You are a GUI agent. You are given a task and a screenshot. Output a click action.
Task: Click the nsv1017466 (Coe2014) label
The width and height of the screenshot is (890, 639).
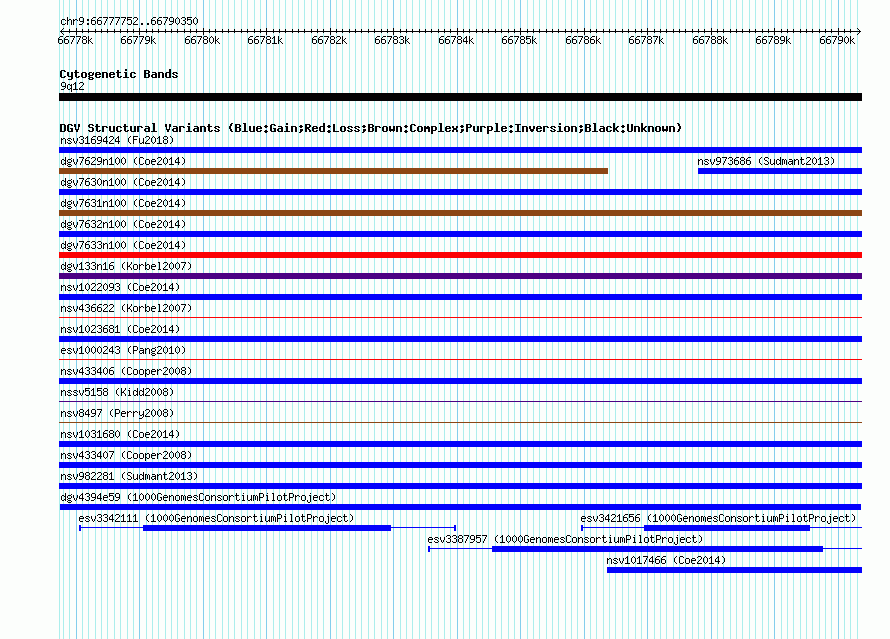(x=666, y=560)
